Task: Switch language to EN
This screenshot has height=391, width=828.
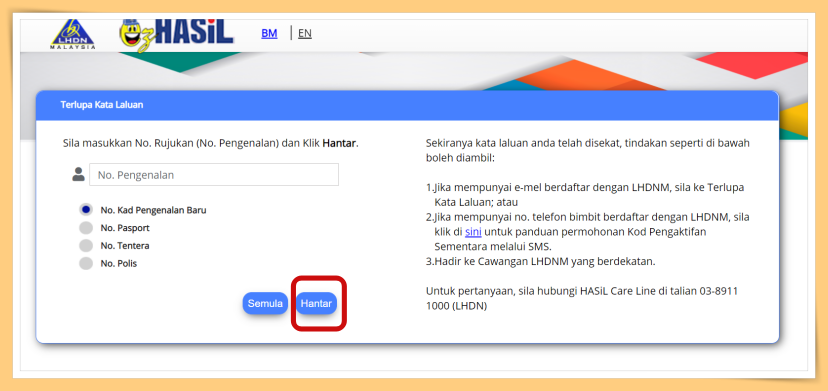Action: coord(305,33)
